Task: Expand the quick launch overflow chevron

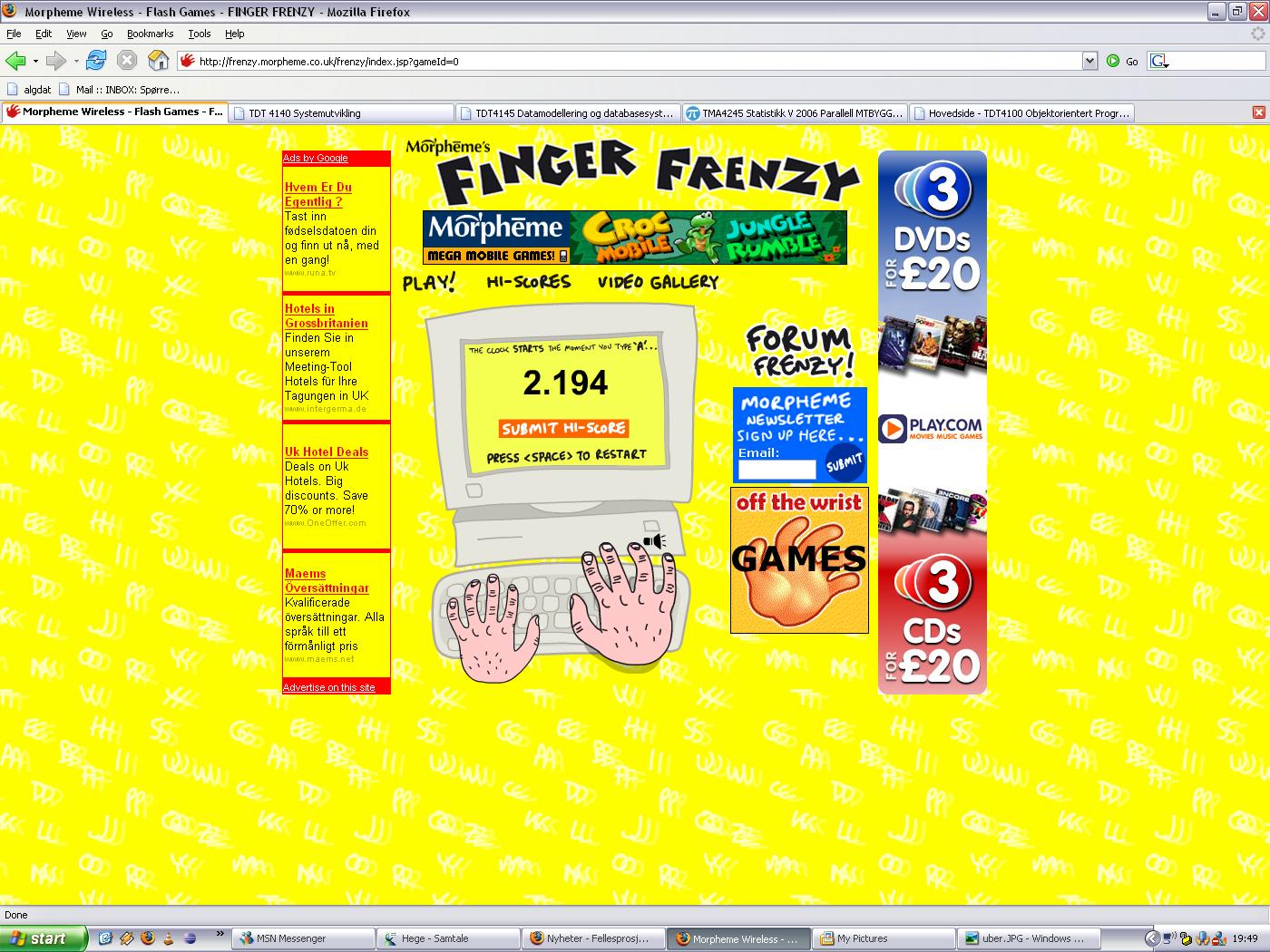Action: point(220,933)
